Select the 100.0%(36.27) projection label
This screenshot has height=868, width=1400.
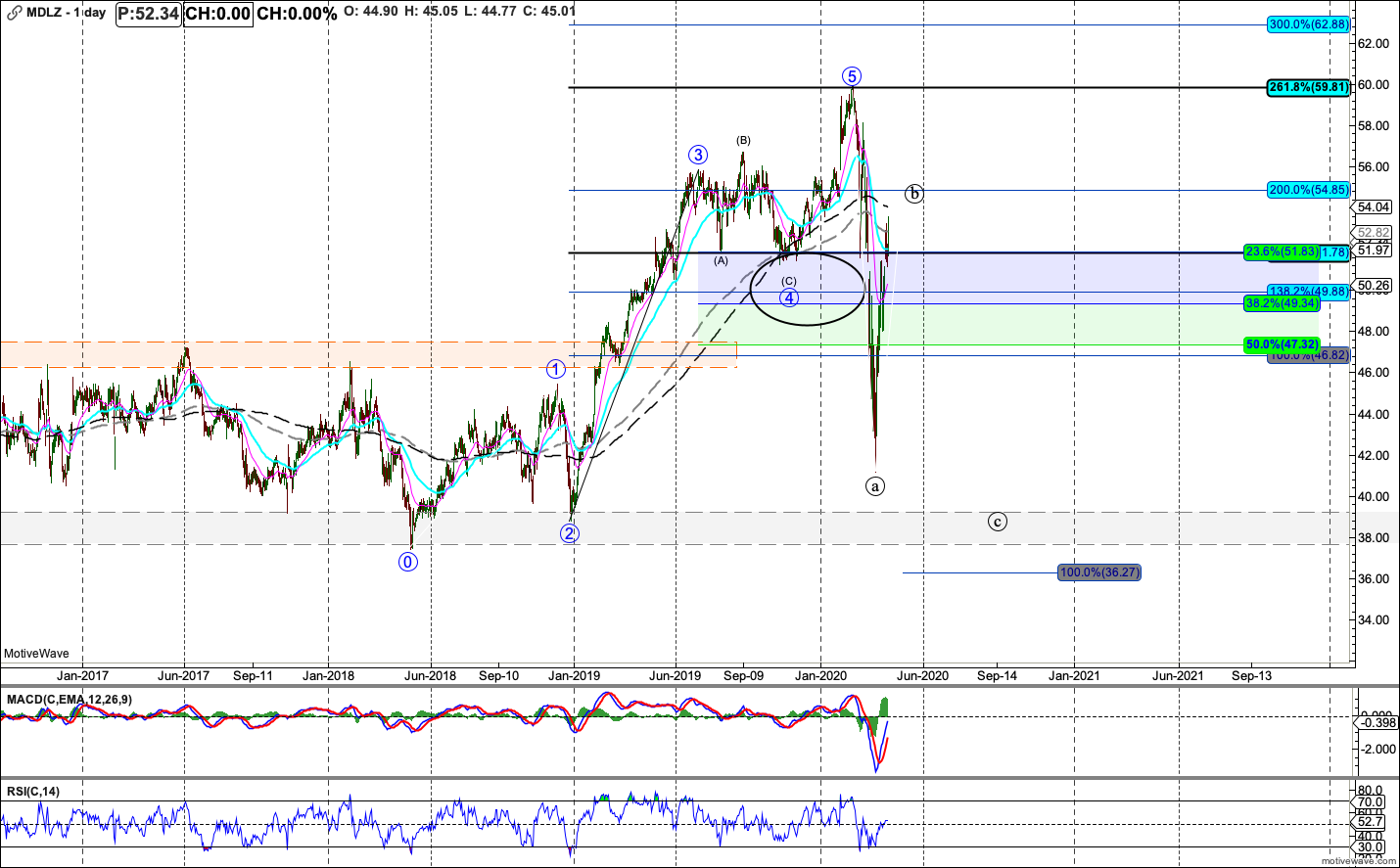pos(1100,572)
